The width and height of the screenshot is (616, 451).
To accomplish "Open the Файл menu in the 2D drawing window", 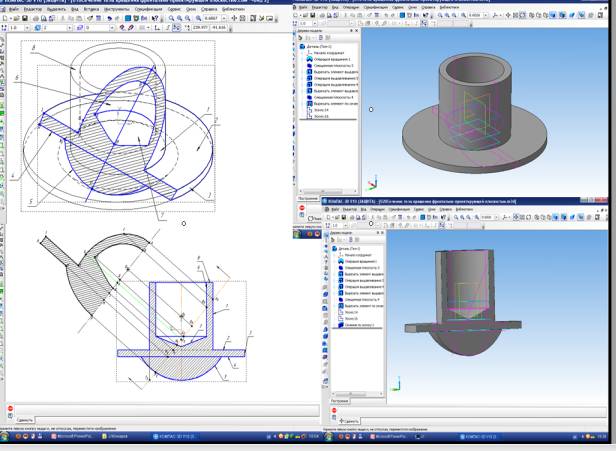I will point(13,9).
